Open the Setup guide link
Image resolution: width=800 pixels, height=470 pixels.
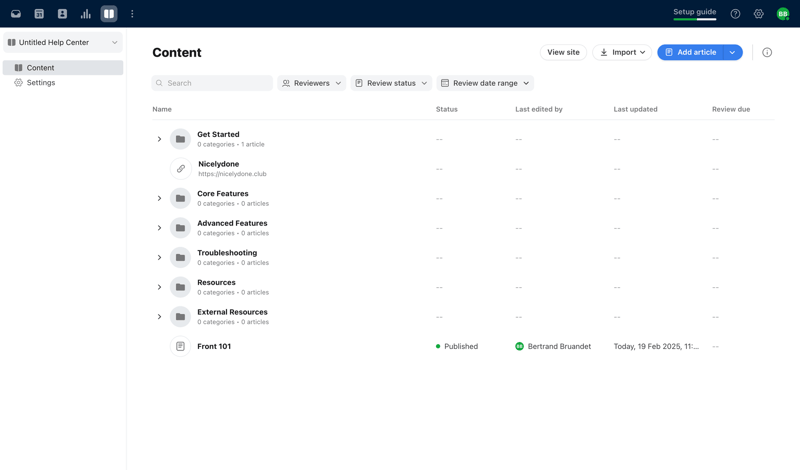point(694,12)
